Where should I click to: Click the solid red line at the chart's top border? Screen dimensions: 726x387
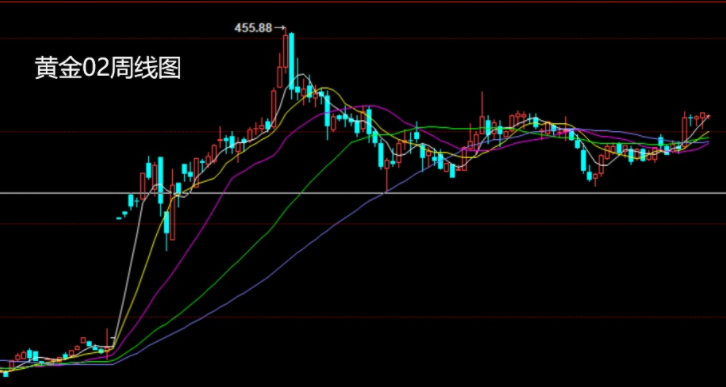click(x=363, y=2)
